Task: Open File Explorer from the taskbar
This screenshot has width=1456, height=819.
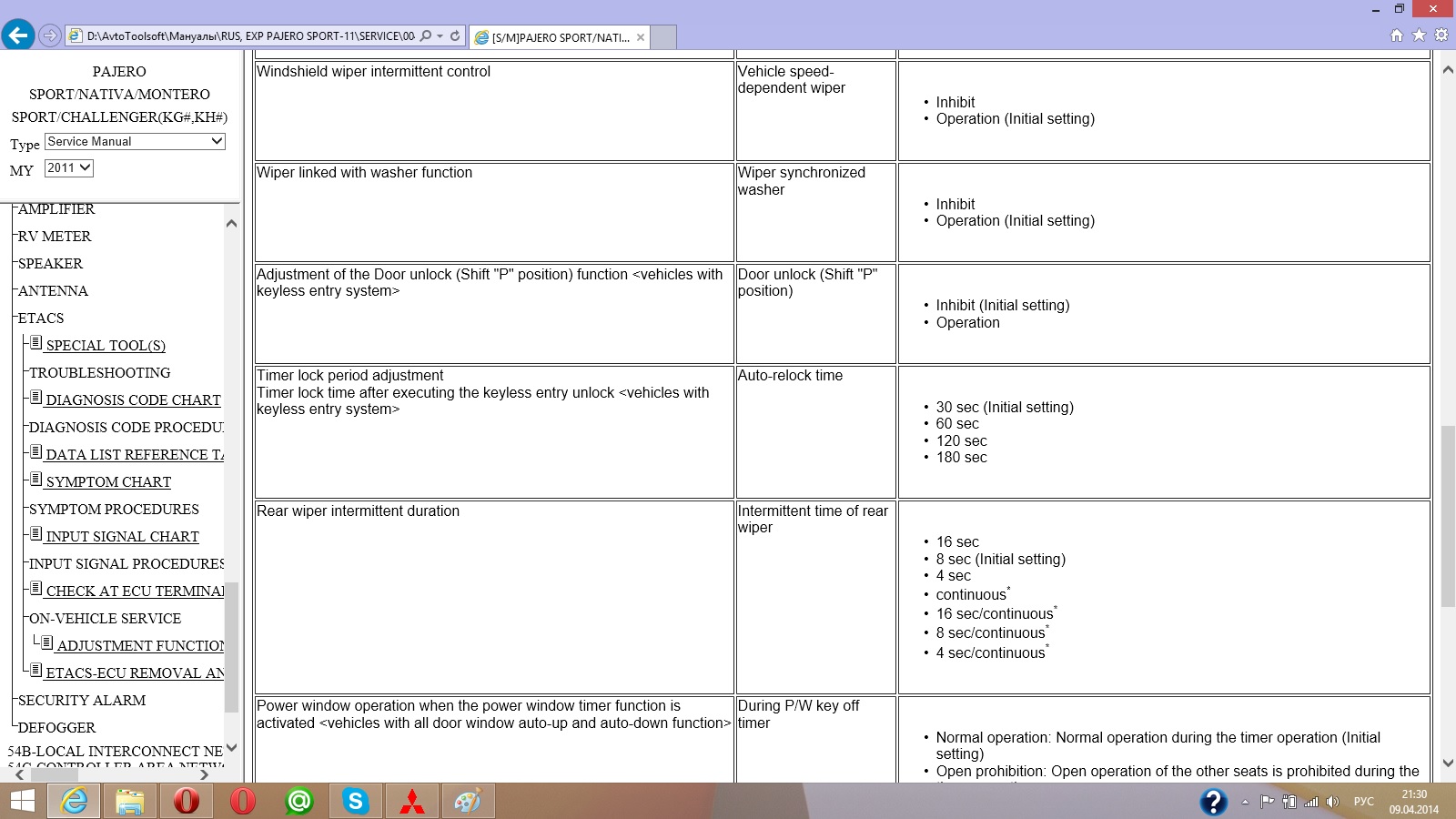Action: 130,801
